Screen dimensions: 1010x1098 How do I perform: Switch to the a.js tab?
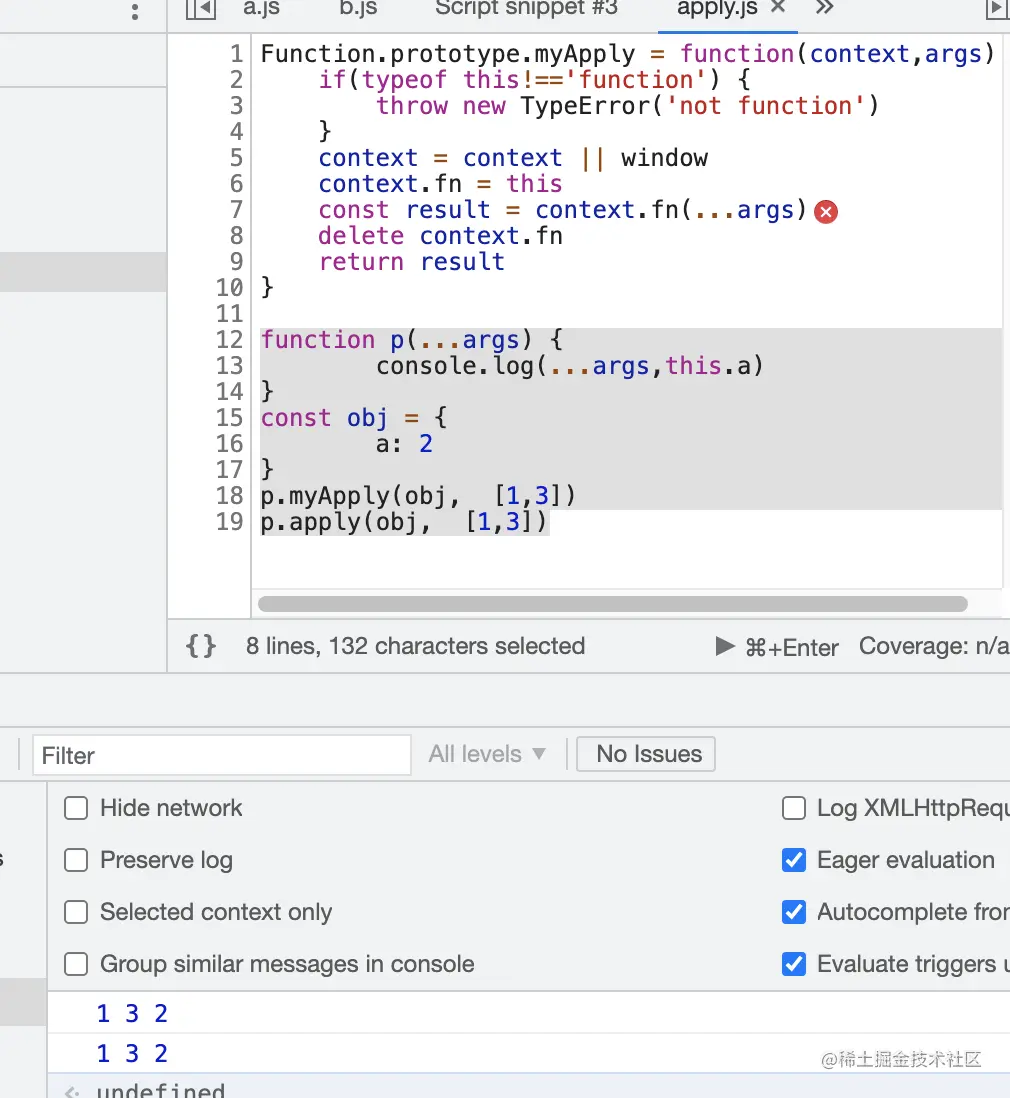click(x=261, y=8)
